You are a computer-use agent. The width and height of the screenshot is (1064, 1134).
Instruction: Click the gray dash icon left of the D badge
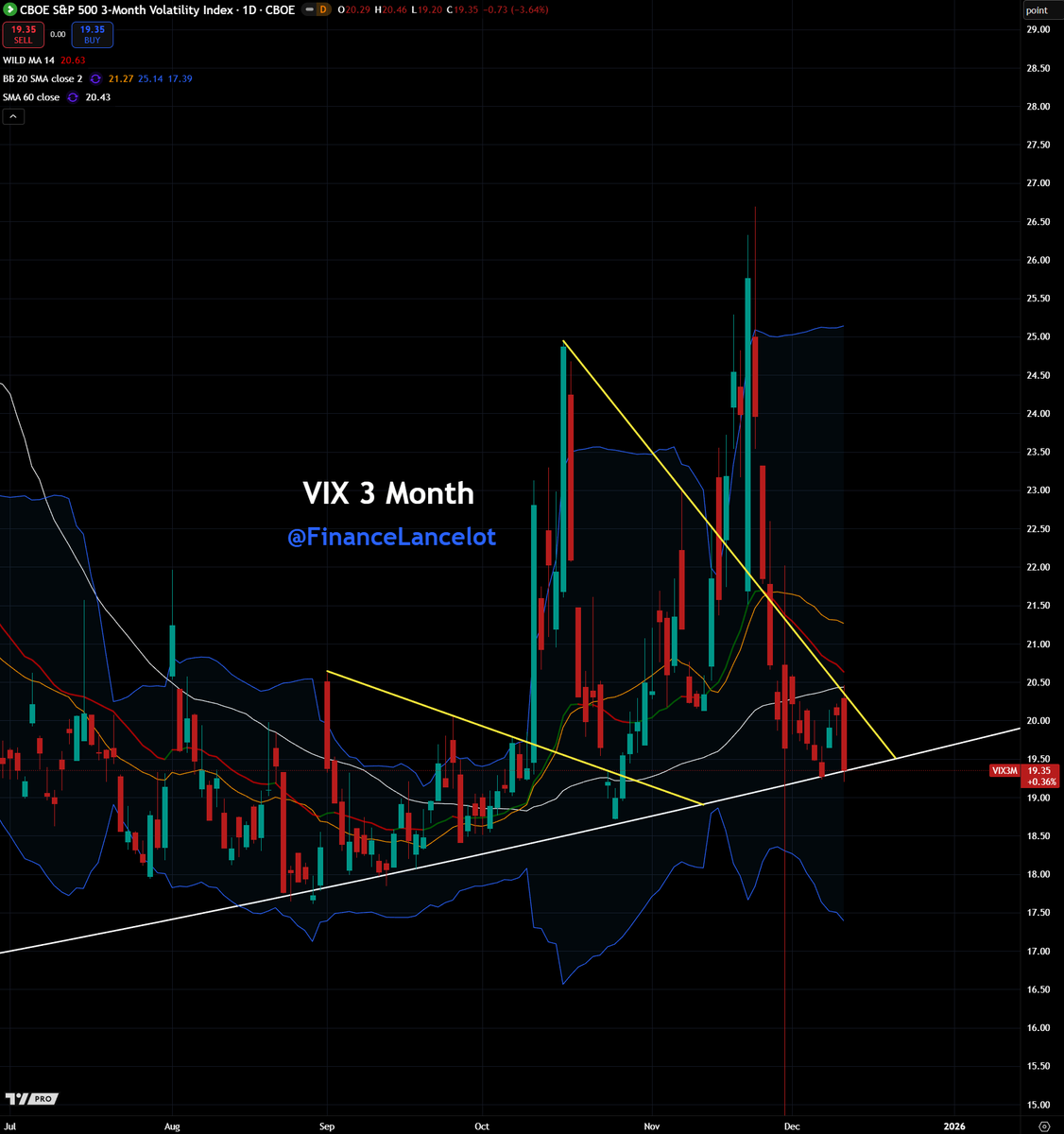click(x=308, y=10)
